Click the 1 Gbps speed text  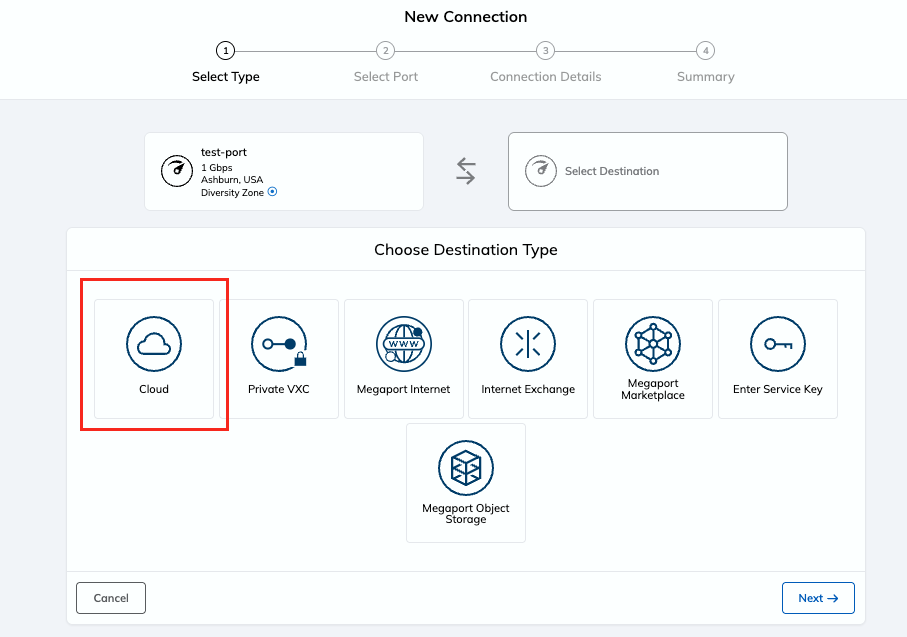tap(217, 167)
